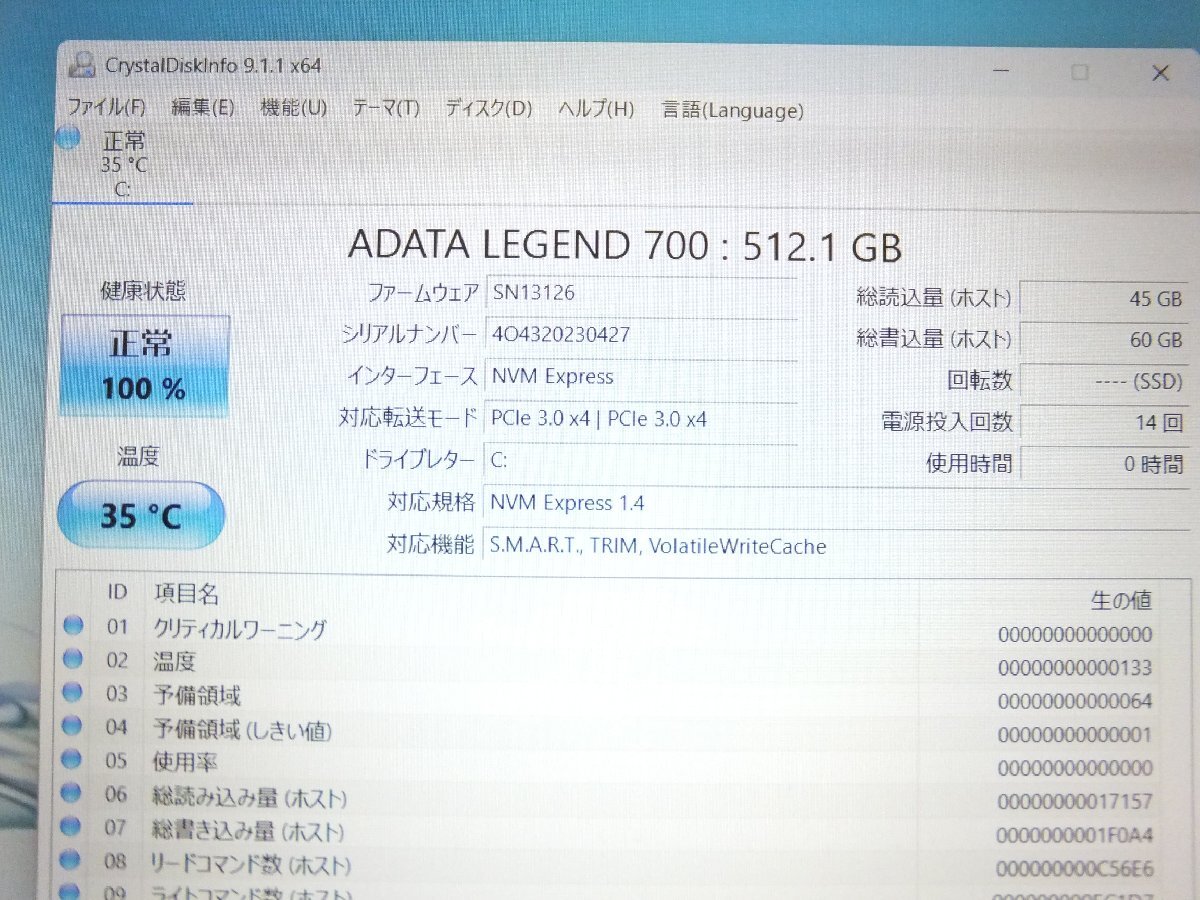Open the テーマ(T) menu
Viewport: 1200px width, 900px height.
(386, 109)
